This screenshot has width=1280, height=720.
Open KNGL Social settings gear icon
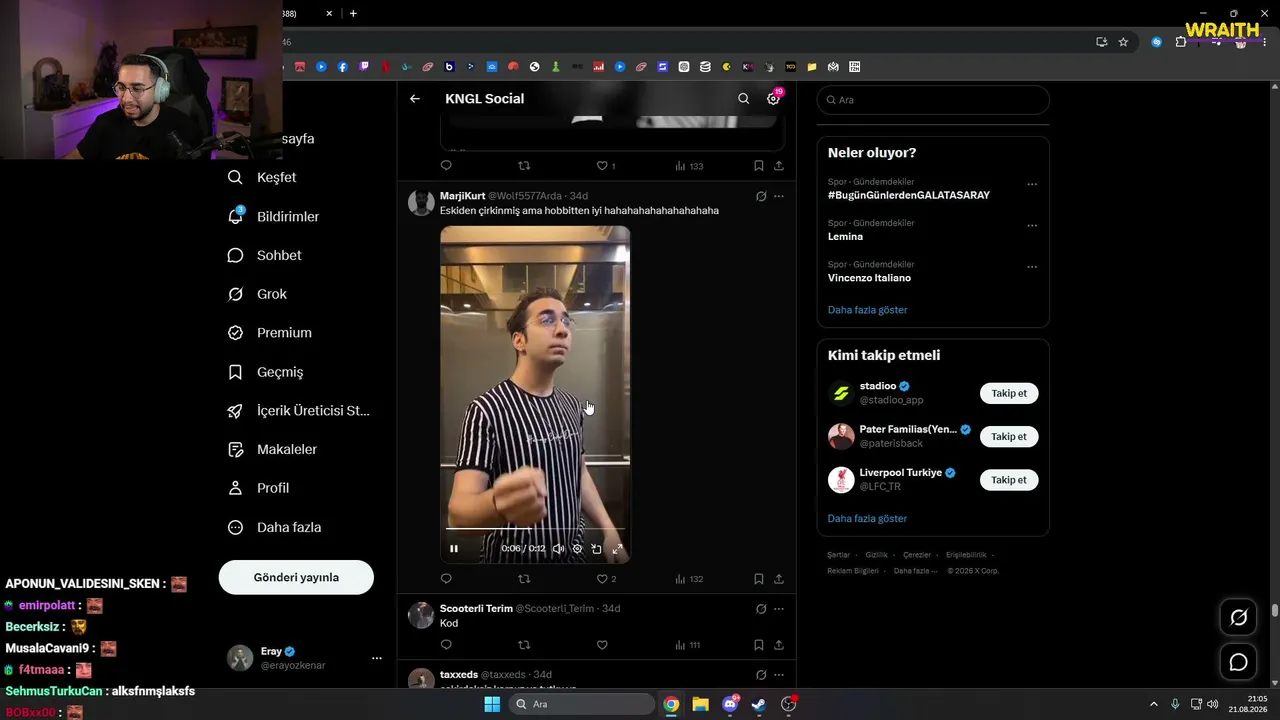773,99
